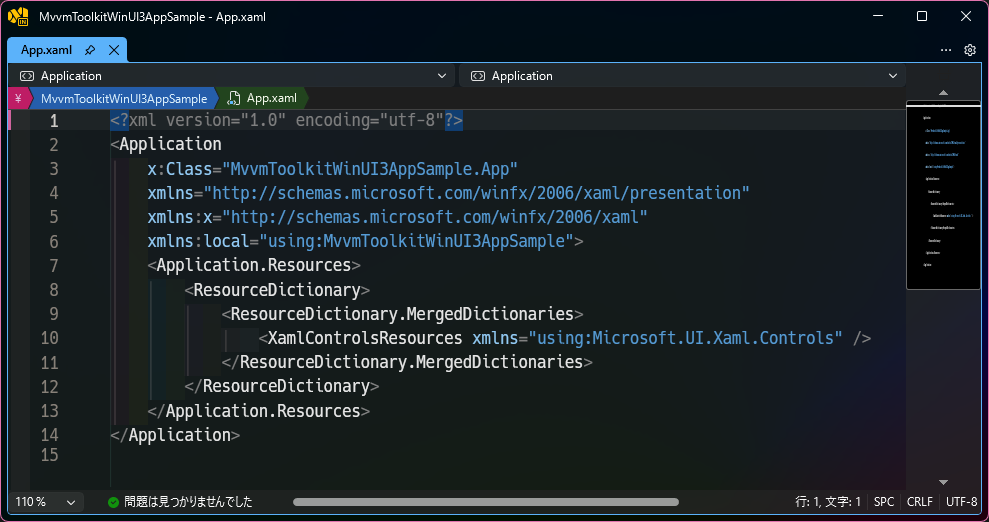Click closing </Application.Resources> tag
Image resolution: width=989 pixels, height=522 pixels.
259,410
